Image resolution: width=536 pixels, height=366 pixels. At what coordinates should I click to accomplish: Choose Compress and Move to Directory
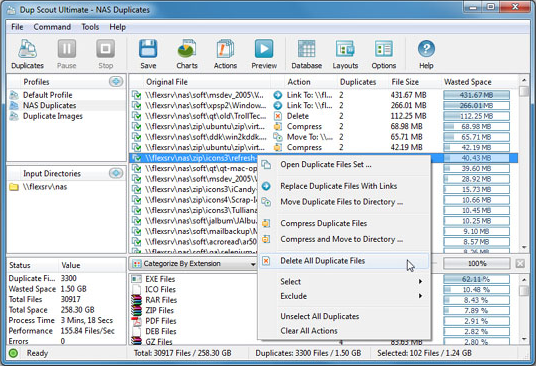click(344, 239)
